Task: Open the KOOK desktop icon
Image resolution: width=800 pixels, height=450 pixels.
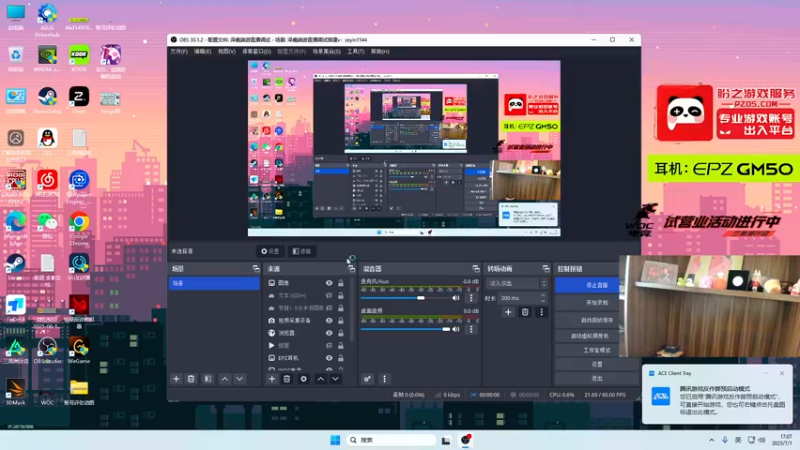Action: click(x=79, y=58)
